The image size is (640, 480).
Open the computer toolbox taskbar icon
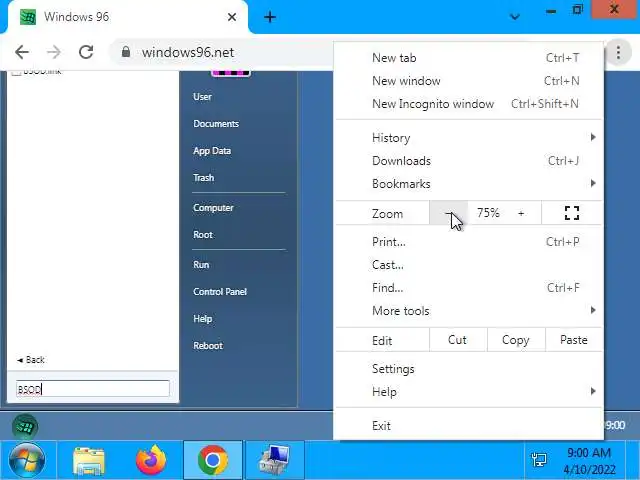coord(274,460)
